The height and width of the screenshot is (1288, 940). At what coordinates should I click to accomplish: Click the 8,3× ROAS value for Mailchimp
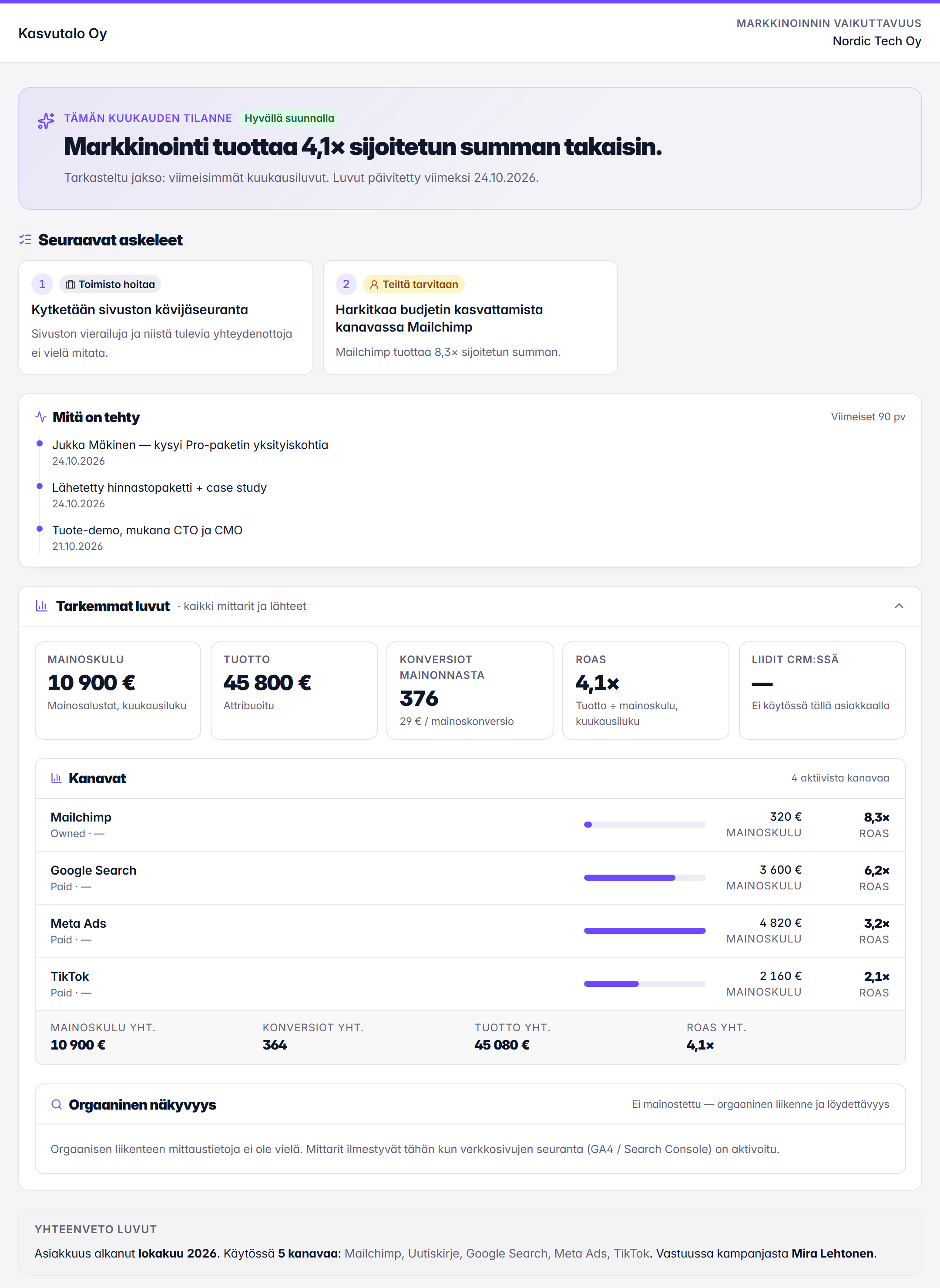(x=876, y=817)
